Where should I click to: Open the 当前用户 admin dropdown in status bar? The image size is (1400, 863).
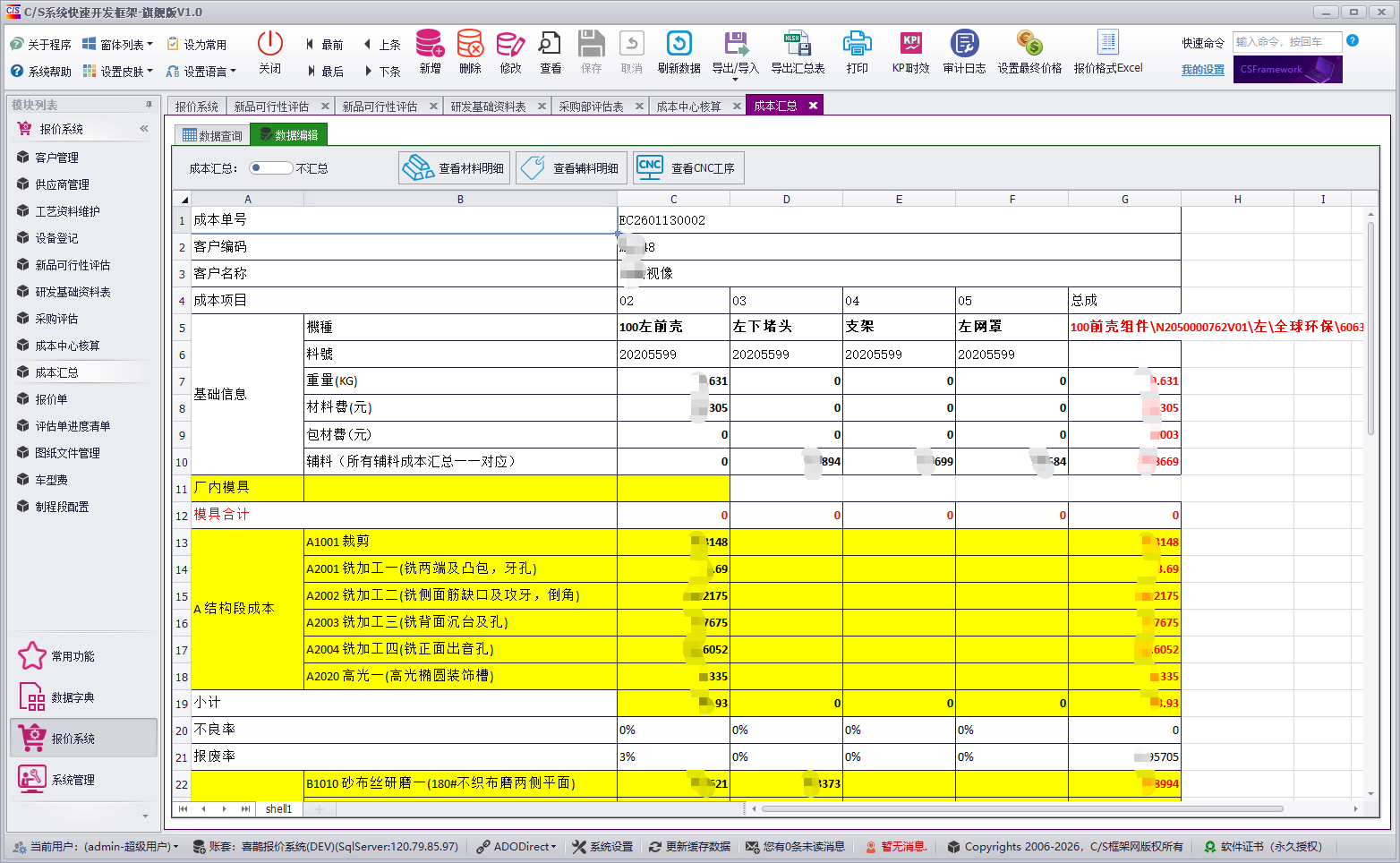(x=97, y=846)
